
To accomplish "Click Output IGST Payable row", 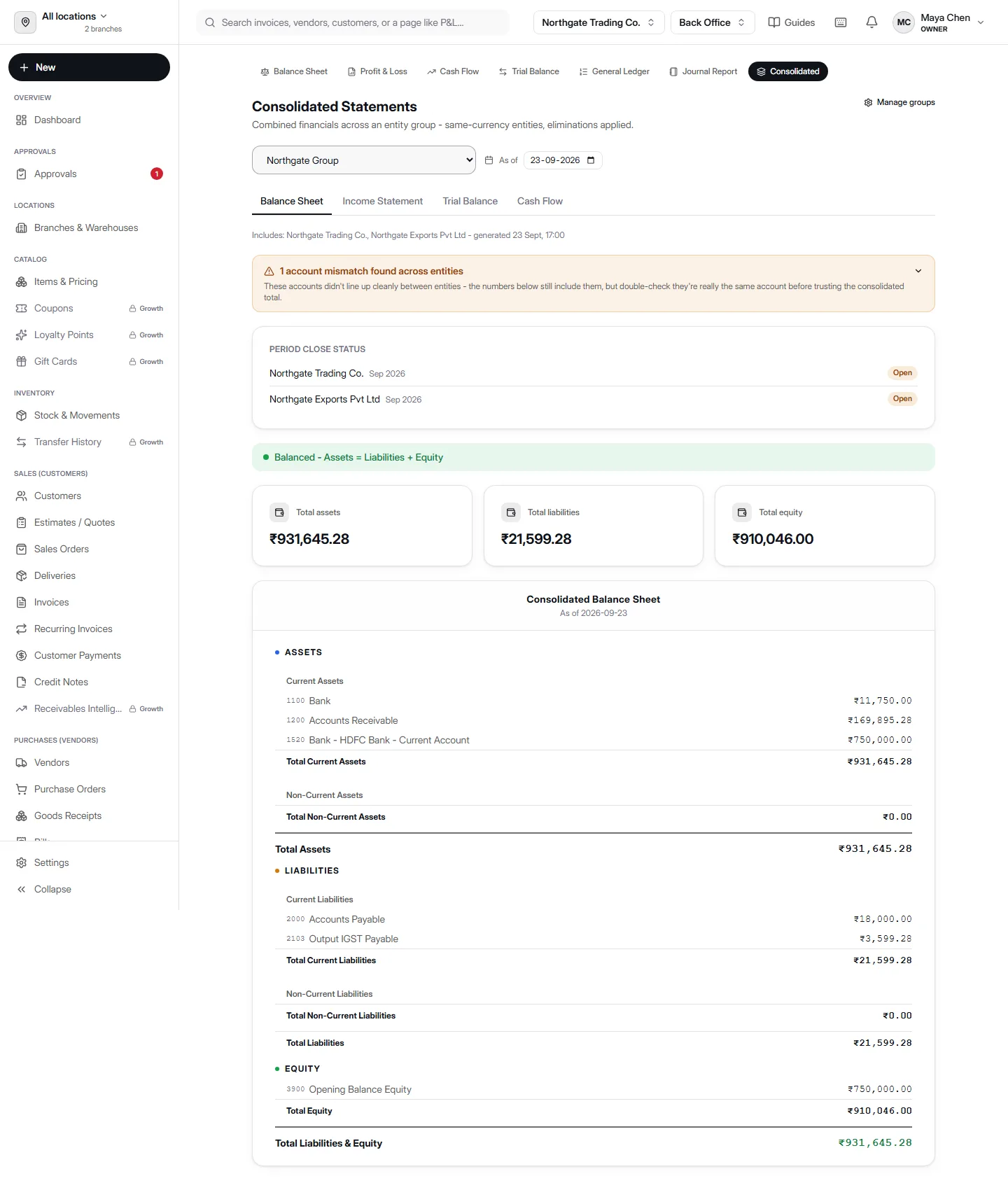I will 594,939.
